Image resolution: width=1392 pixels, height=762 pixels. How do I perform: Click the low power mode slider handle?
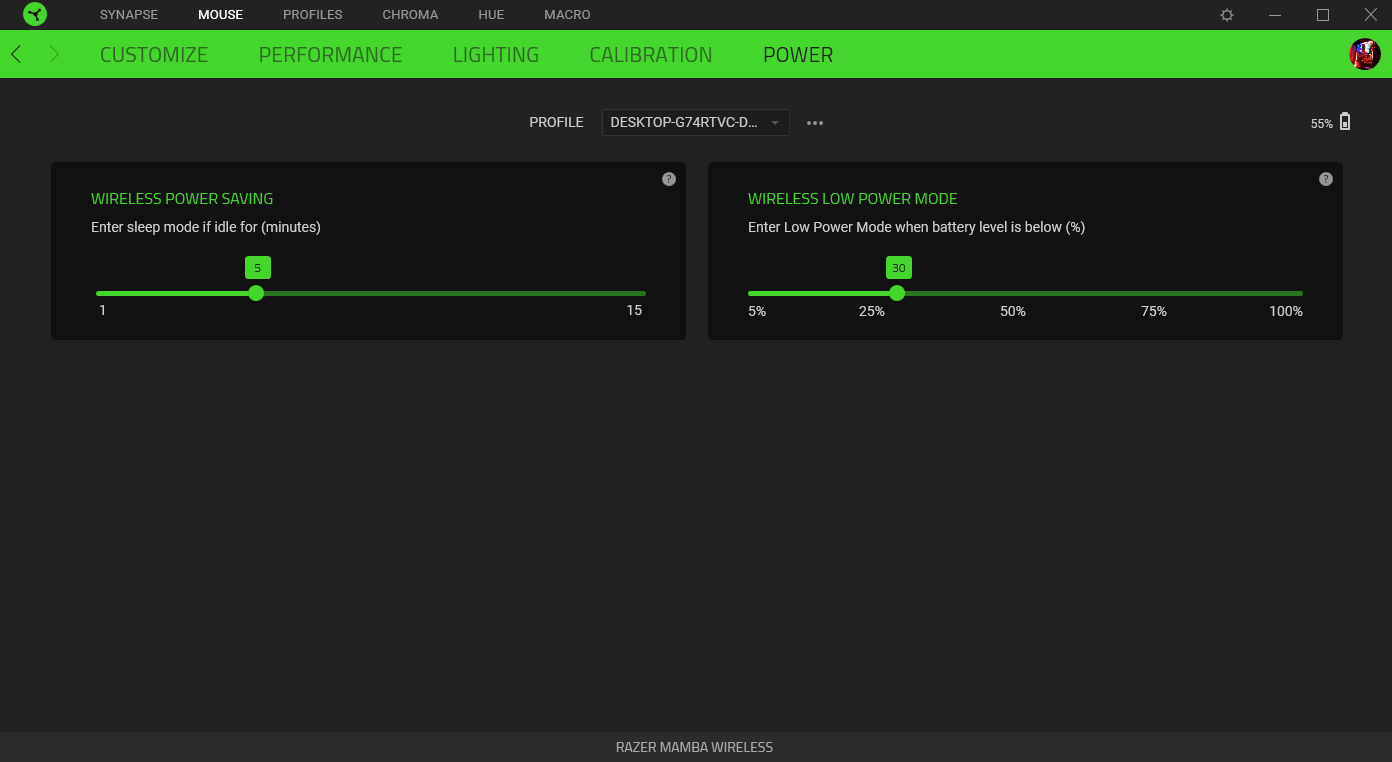pos(897,293)
